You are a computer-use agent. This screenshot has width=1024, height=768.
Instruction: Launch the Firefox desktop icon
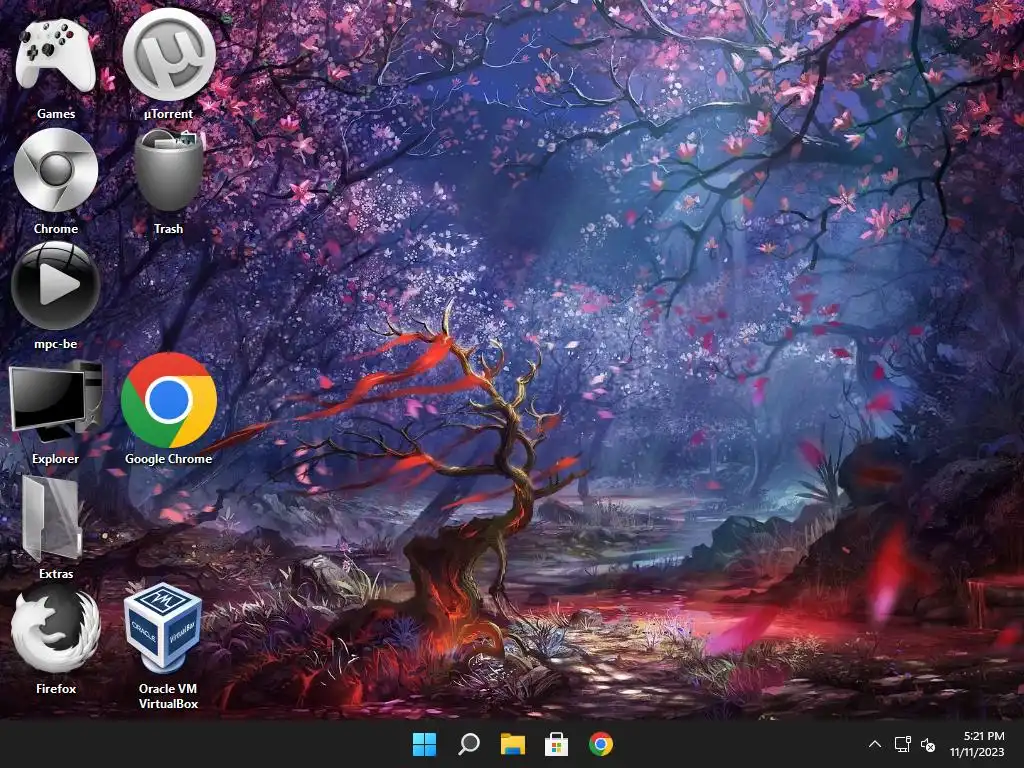click(56, 630)
